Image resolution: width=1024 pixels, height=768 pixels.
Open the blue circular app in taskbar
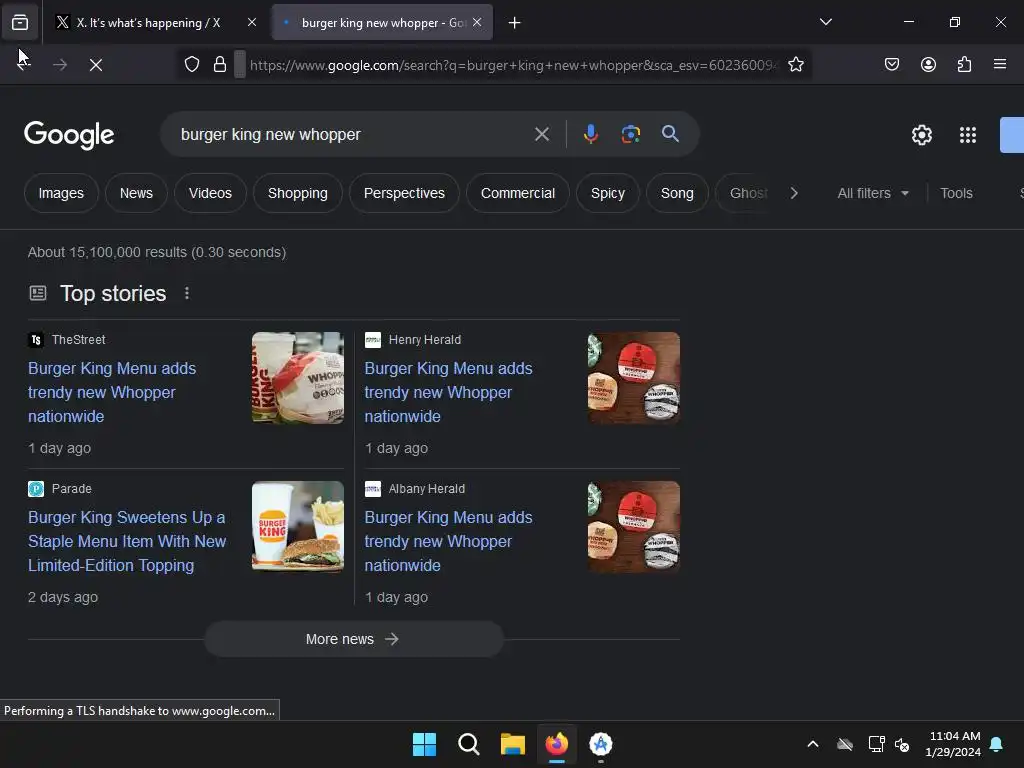click(601, 744)
